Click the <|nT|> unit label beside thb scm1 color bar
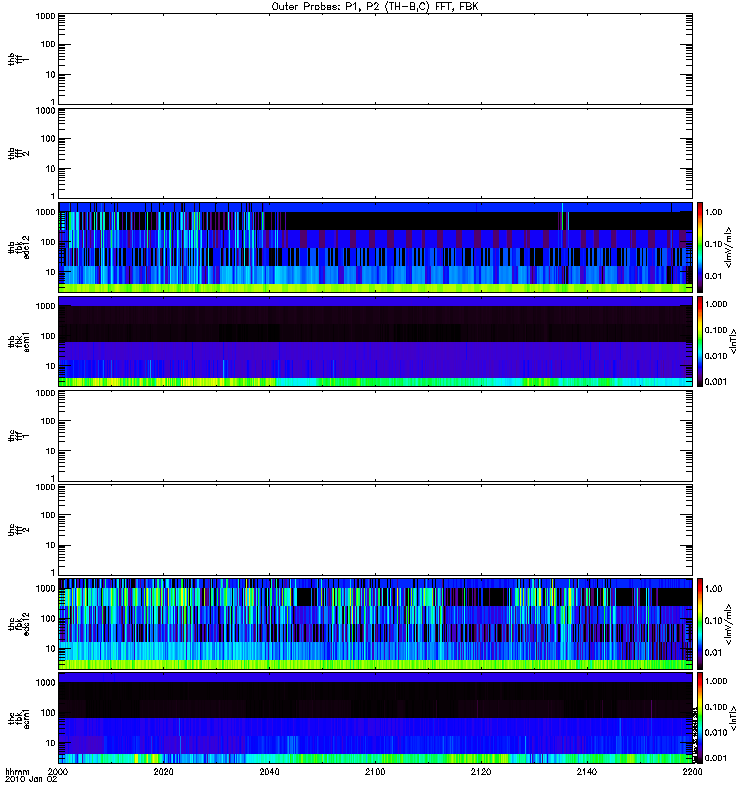The image size is (750, 800). pyautogui.click(x=734, y=342)
